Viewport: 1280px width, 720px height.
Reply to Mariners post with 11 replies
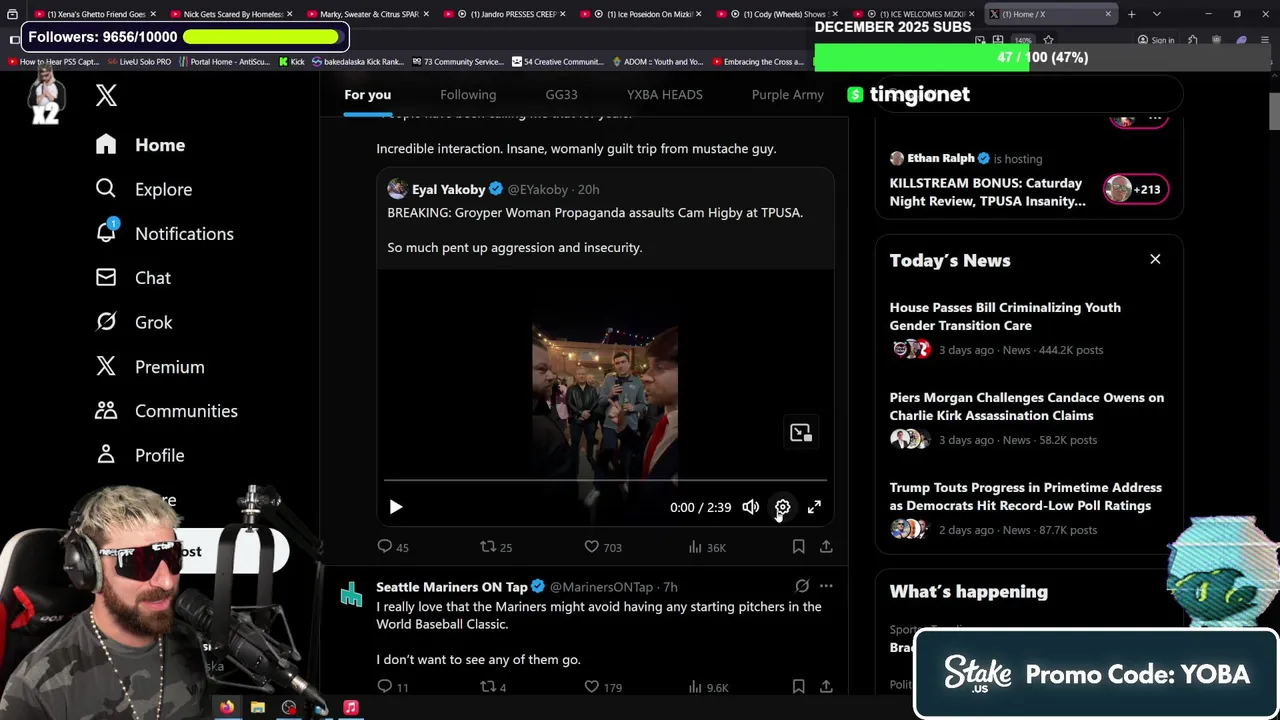click(393, 687)
